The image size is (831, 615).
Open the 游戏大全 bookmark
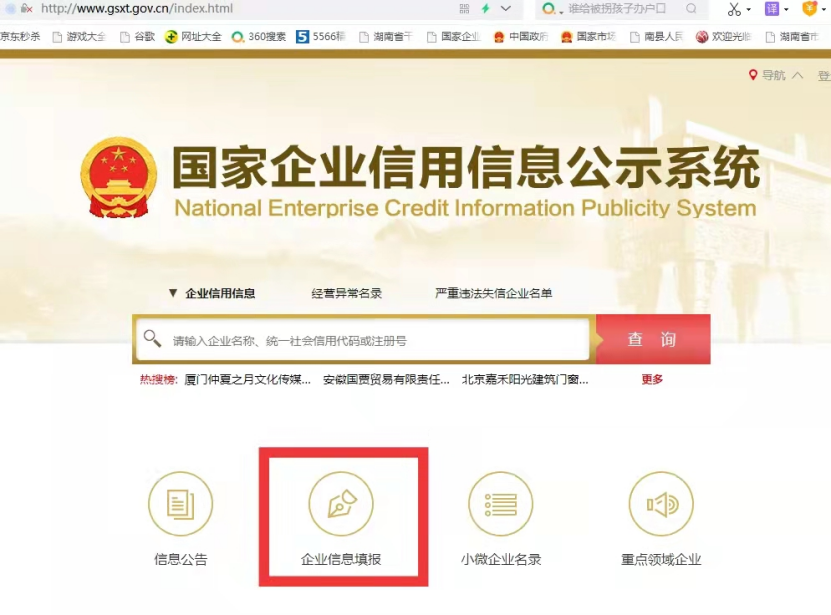pyautogui.click(x=79, y=37)
